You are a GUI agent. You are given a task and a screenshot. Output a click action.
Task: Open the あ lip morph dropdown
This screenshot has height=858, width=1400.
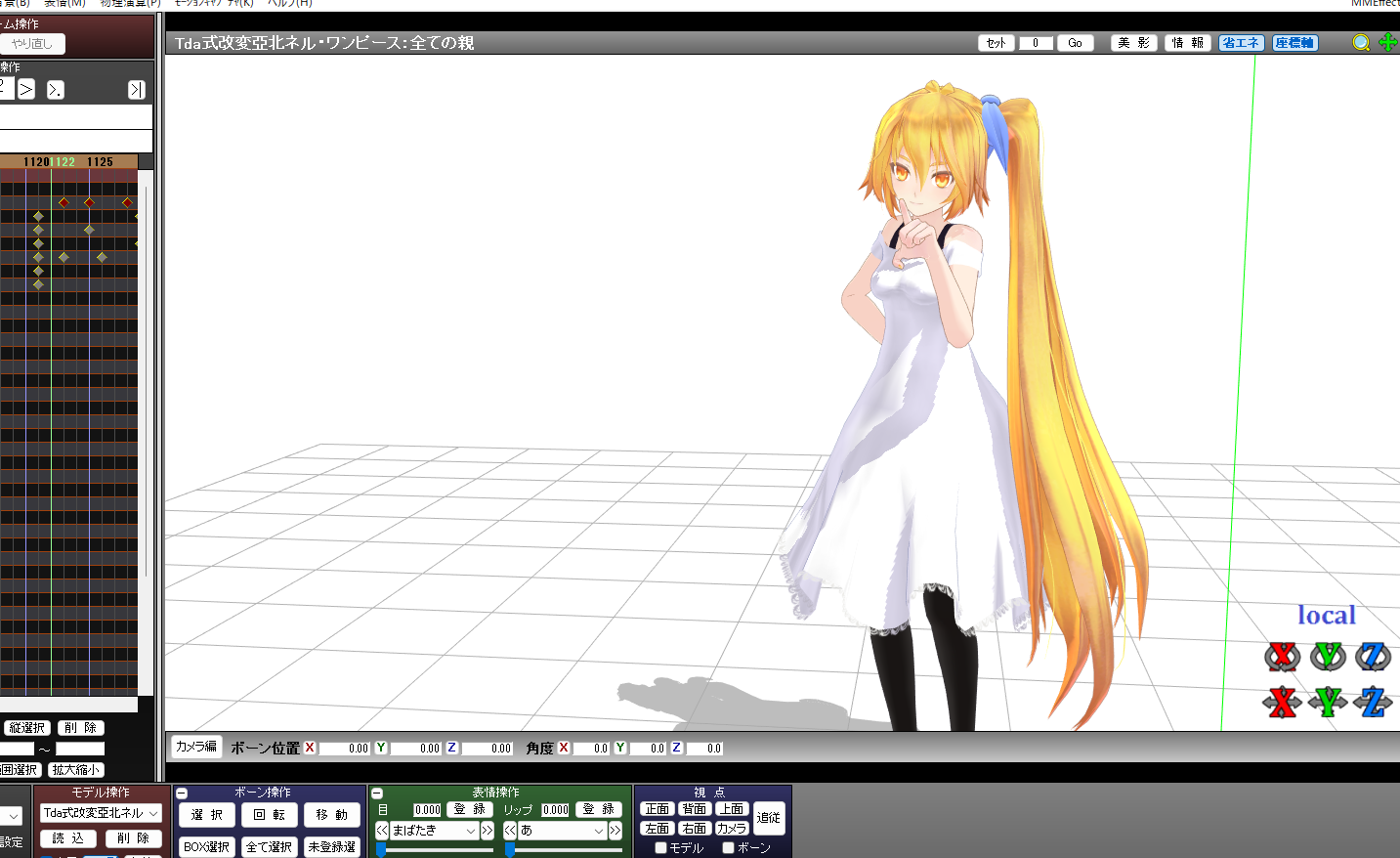coord(562,830)
